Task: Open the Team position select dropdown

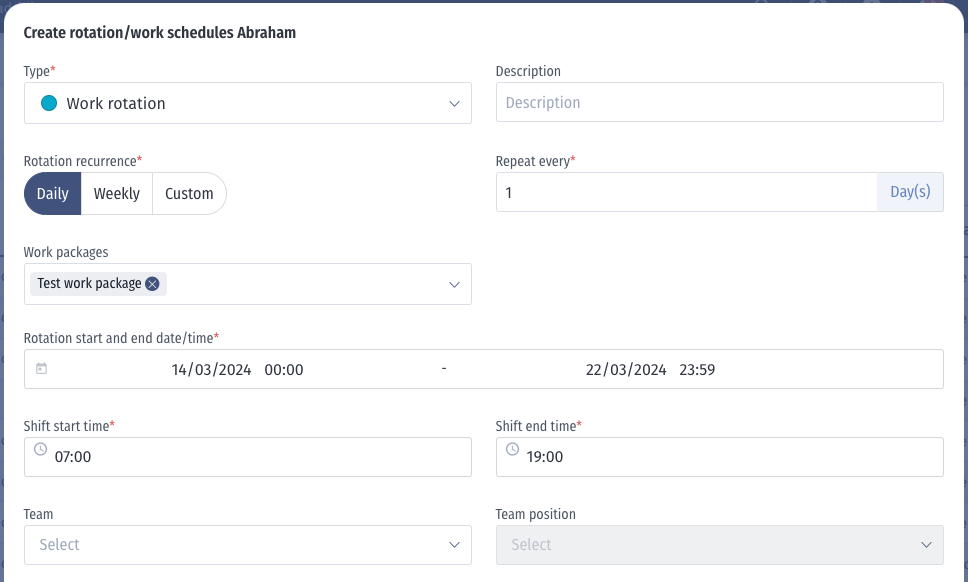Action: pos(720,545)
